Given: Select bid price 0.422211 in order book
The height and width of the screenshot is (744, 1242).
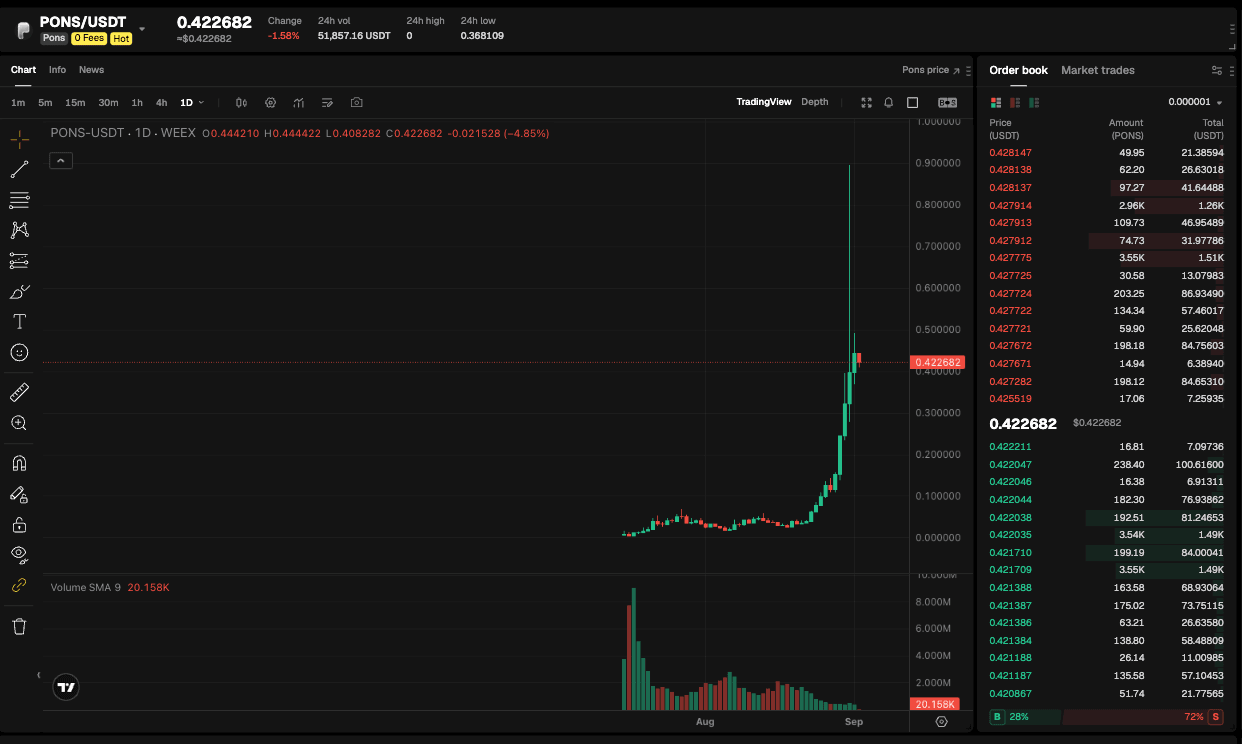Looking at the screenshot, I should tap(1010, 447).
